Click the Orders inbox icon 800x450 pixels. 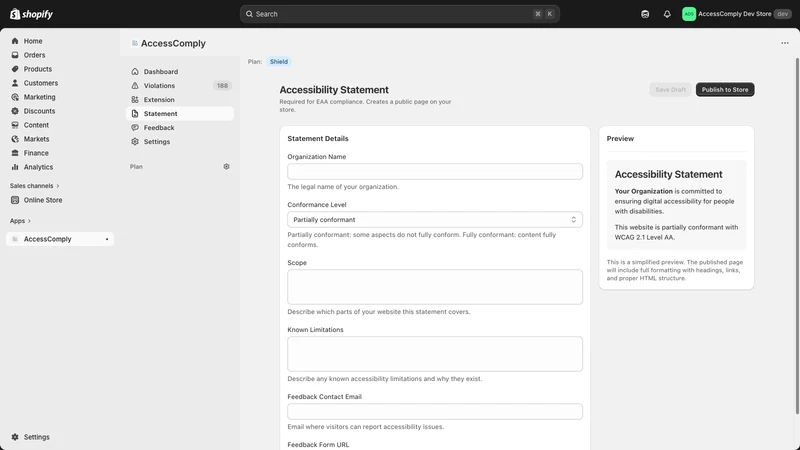tap(15, 55)
